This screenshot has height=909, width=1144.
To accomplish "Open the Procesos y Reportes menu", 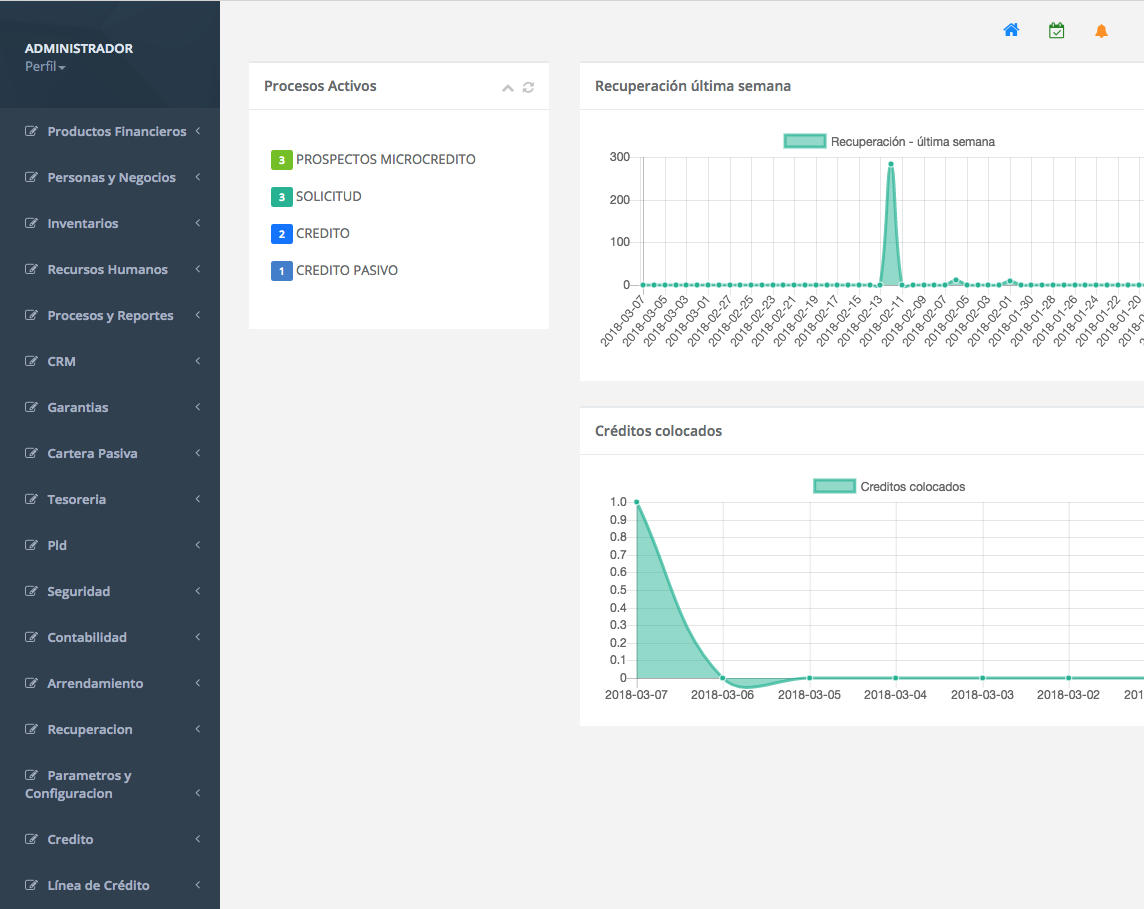I will click(x=110, y=315).
